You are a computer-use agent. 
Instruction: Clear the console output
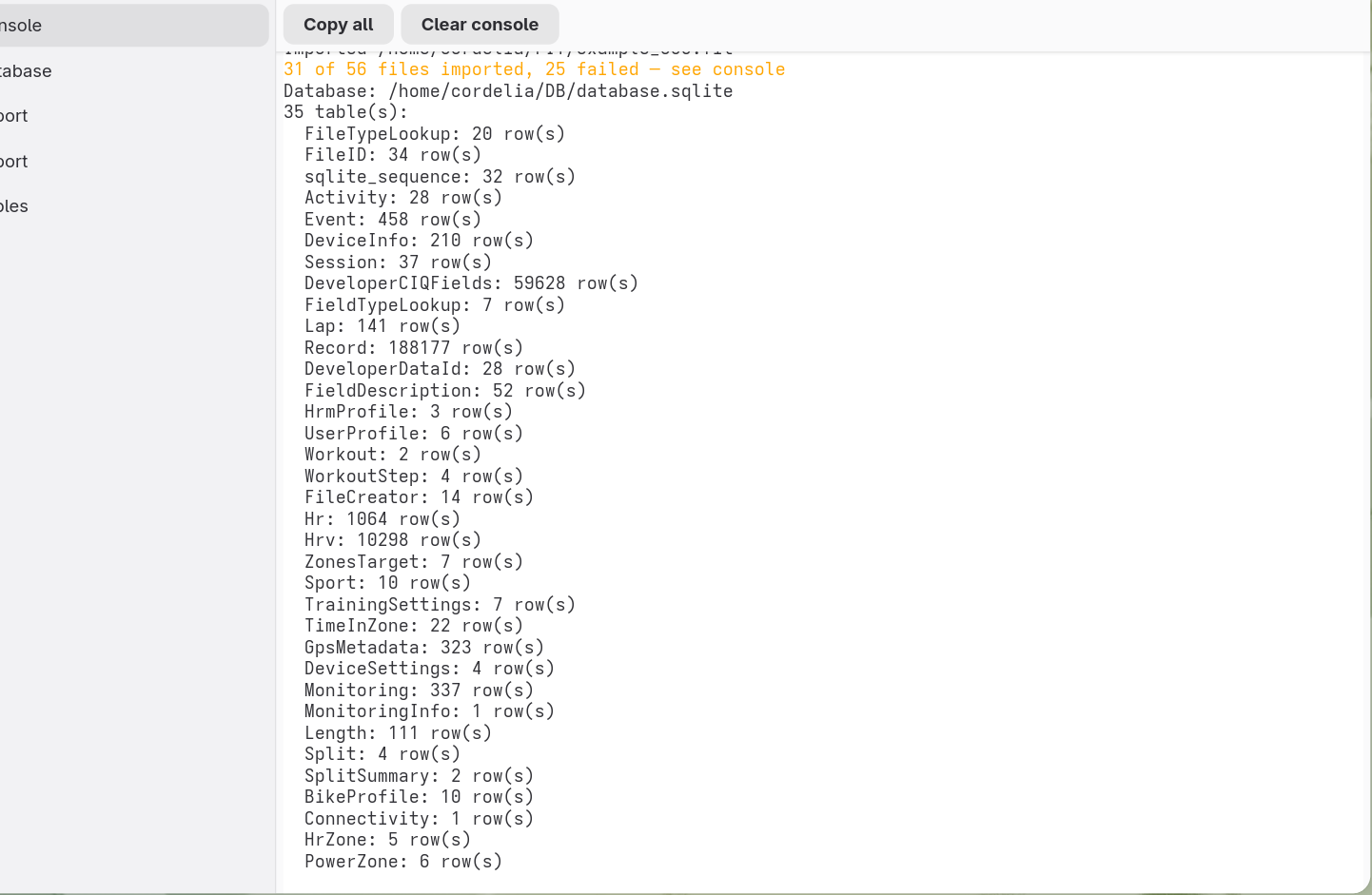pyautogui.click(x=480, y=25)
